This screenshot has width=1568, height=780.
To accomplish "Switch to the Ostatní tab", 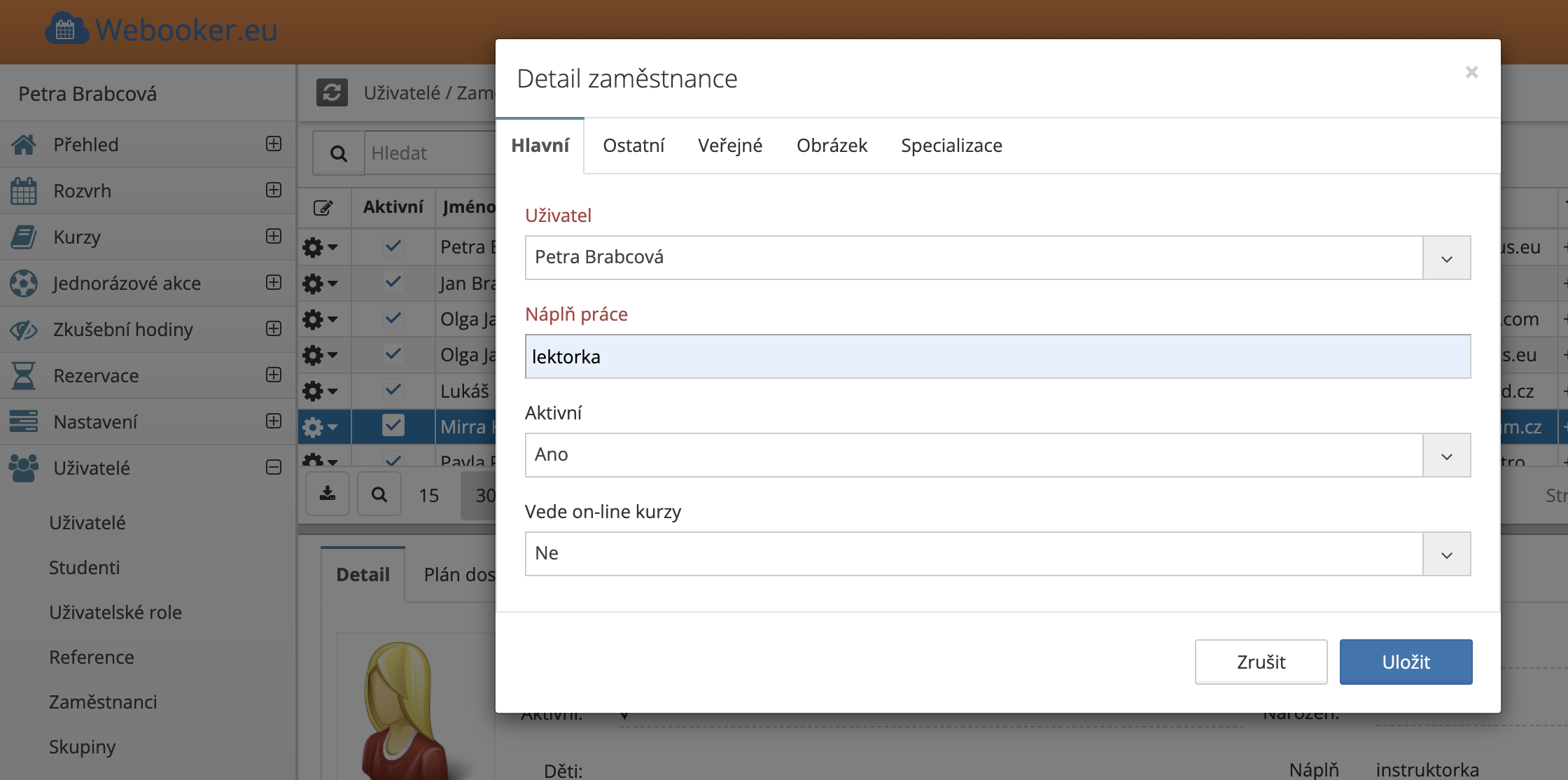I will click(633, 146).
